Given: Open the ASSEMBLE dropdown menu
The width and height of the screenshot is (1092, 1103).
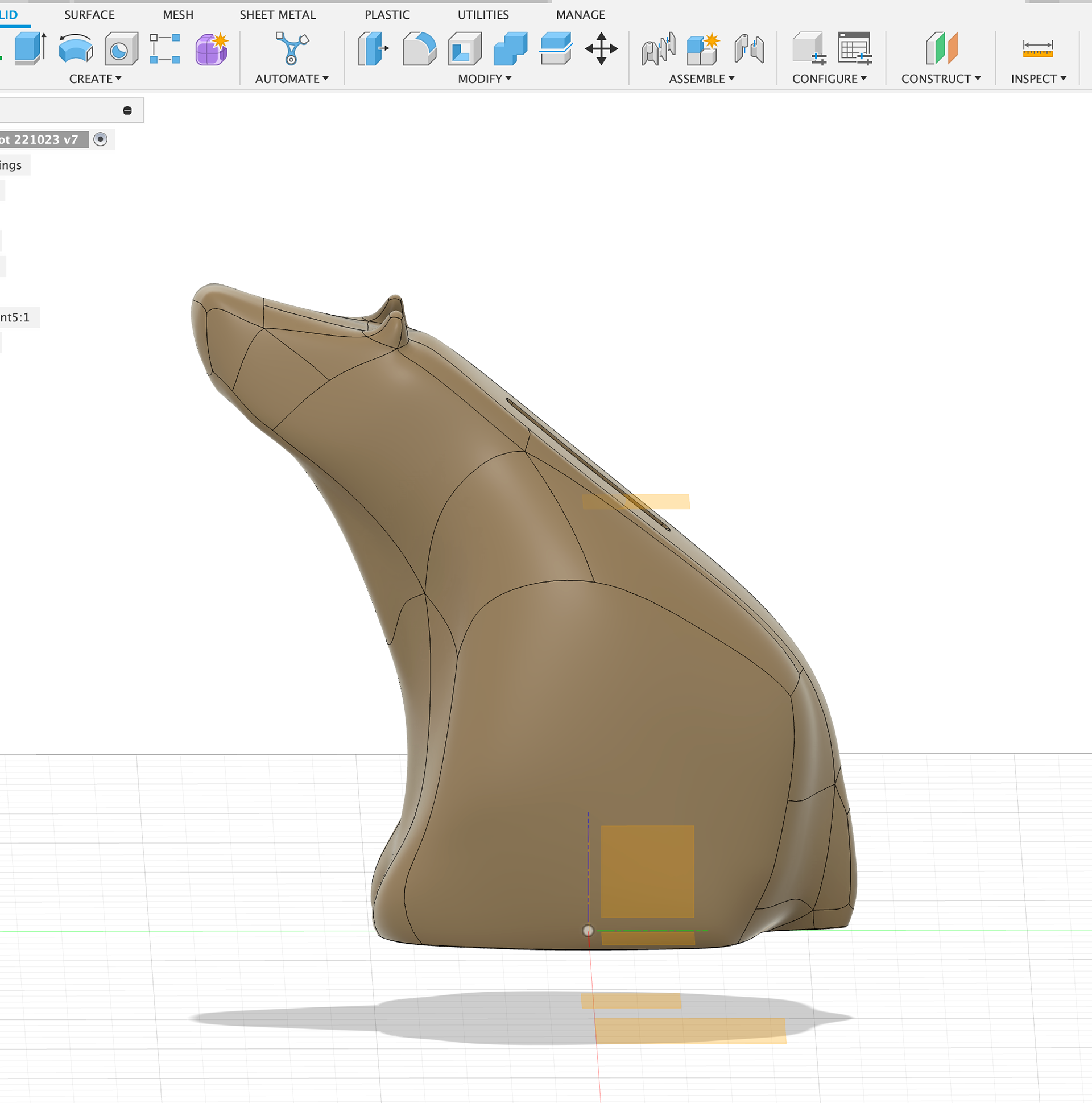Looking at the screenshot, I should [x=701, y=79].
